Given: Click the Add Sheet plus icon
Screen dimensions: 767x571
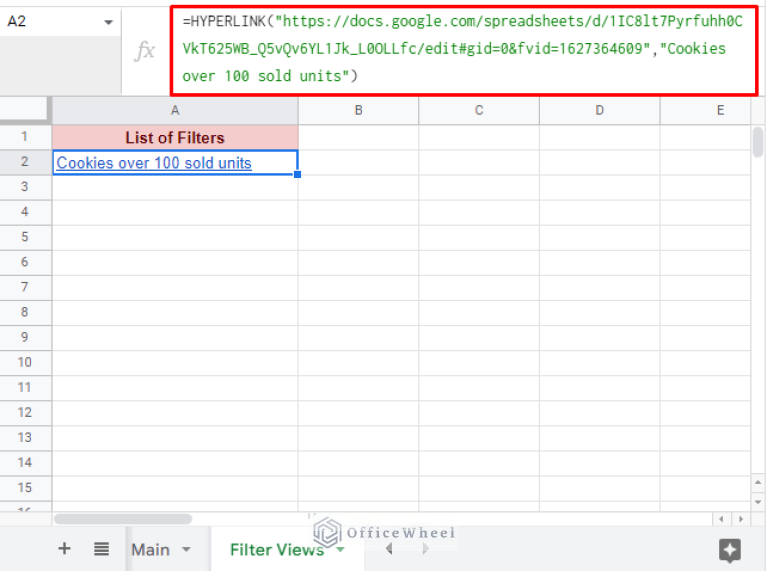Looking at the screenshot, I should coord(64,548).
